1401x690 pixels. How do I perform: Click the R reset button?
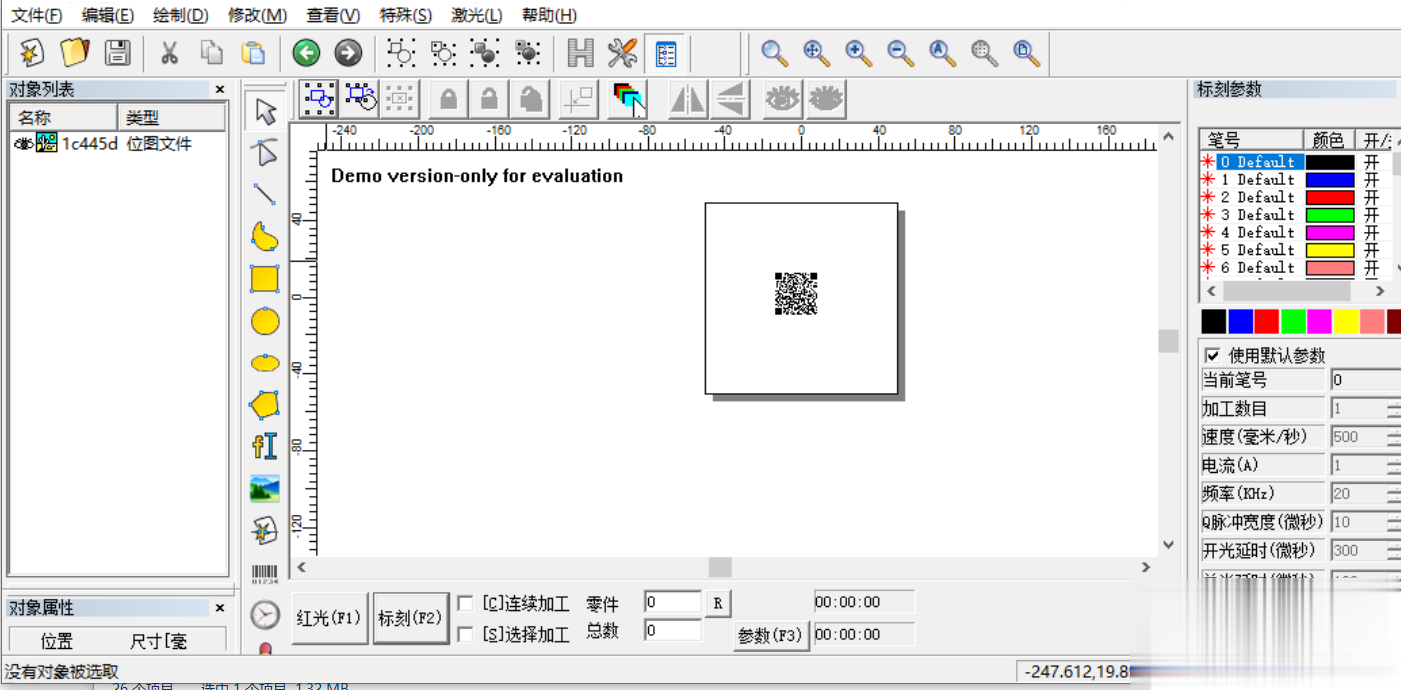point(718,603)
